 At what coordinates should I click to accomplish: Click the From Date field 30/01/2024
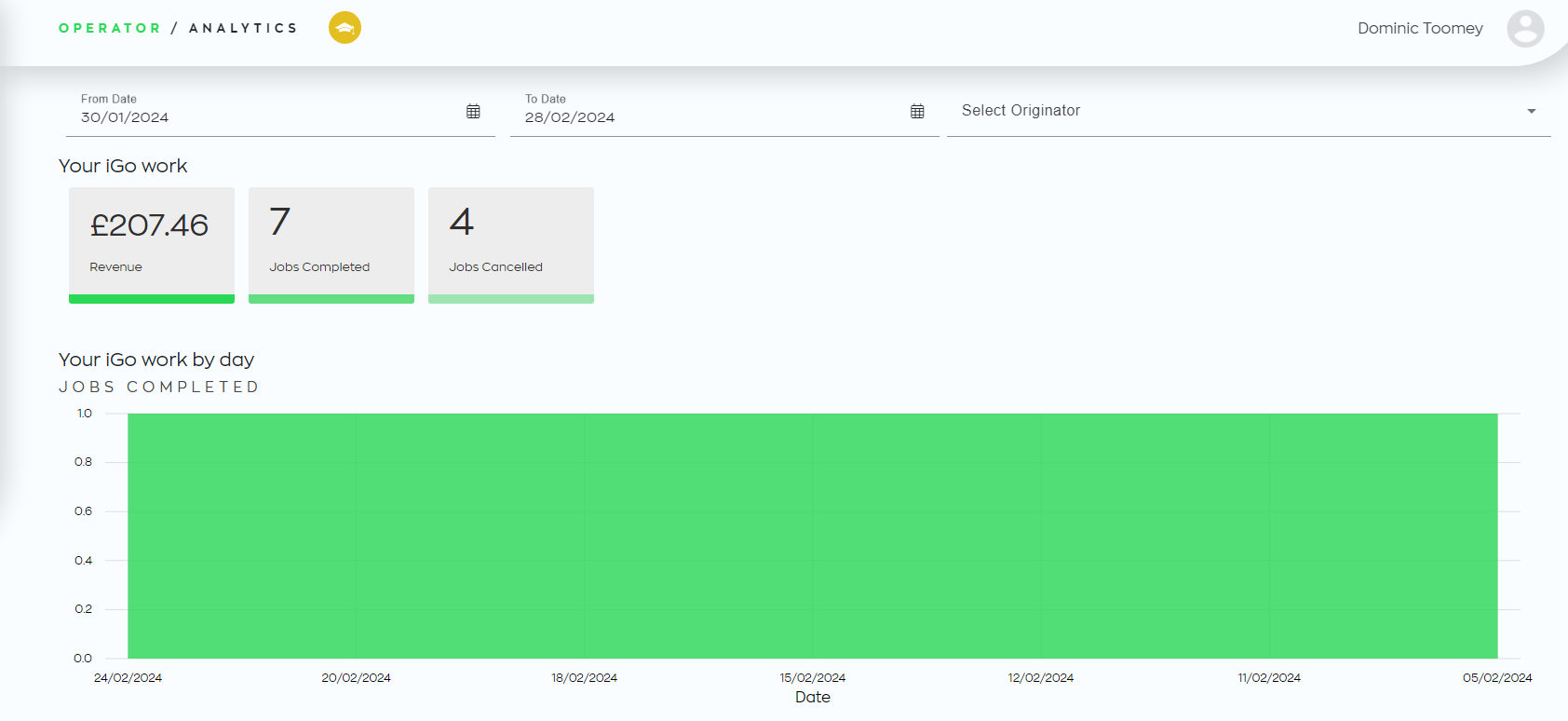(x=280, y=112)
